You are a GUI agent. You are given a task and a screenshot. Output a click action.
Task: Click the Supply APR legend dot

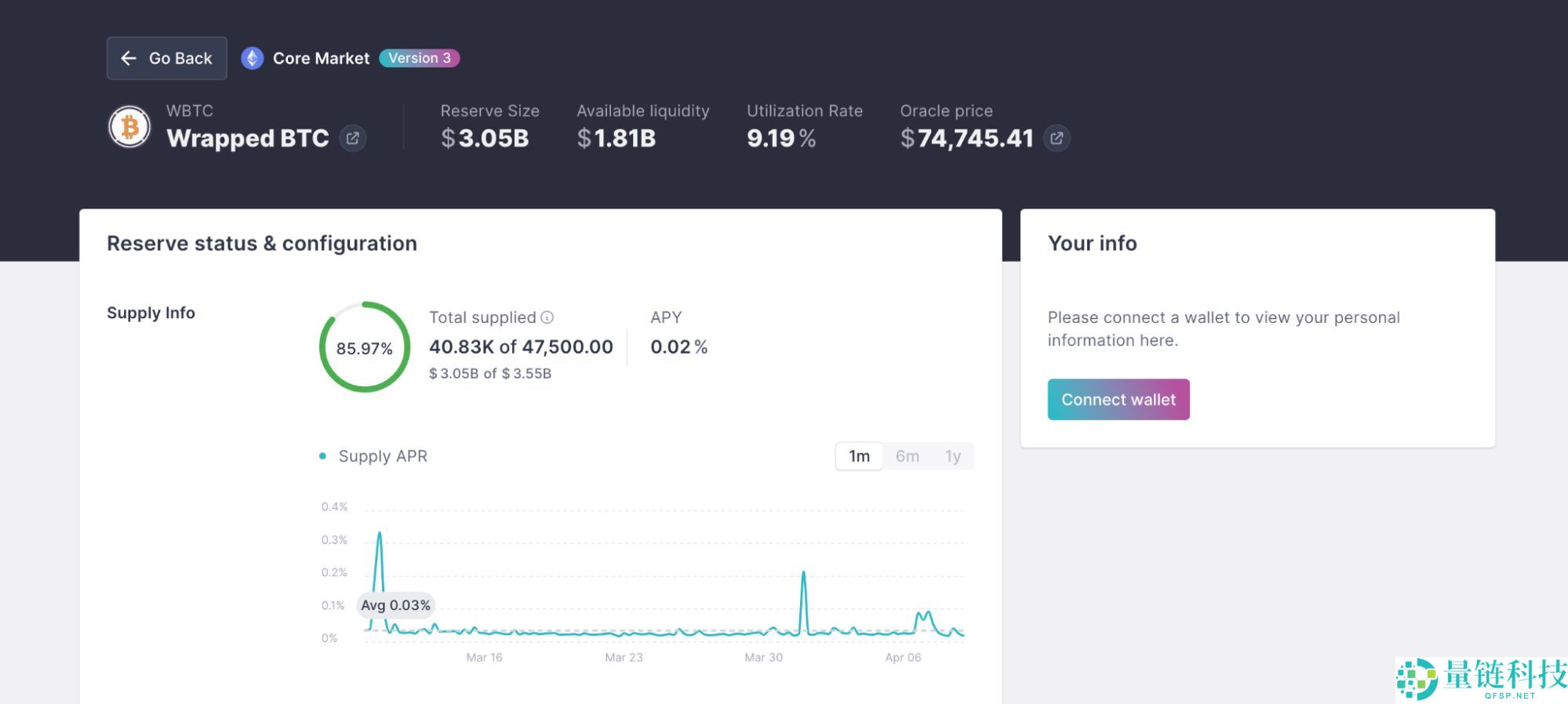click(x=322, y=456)
